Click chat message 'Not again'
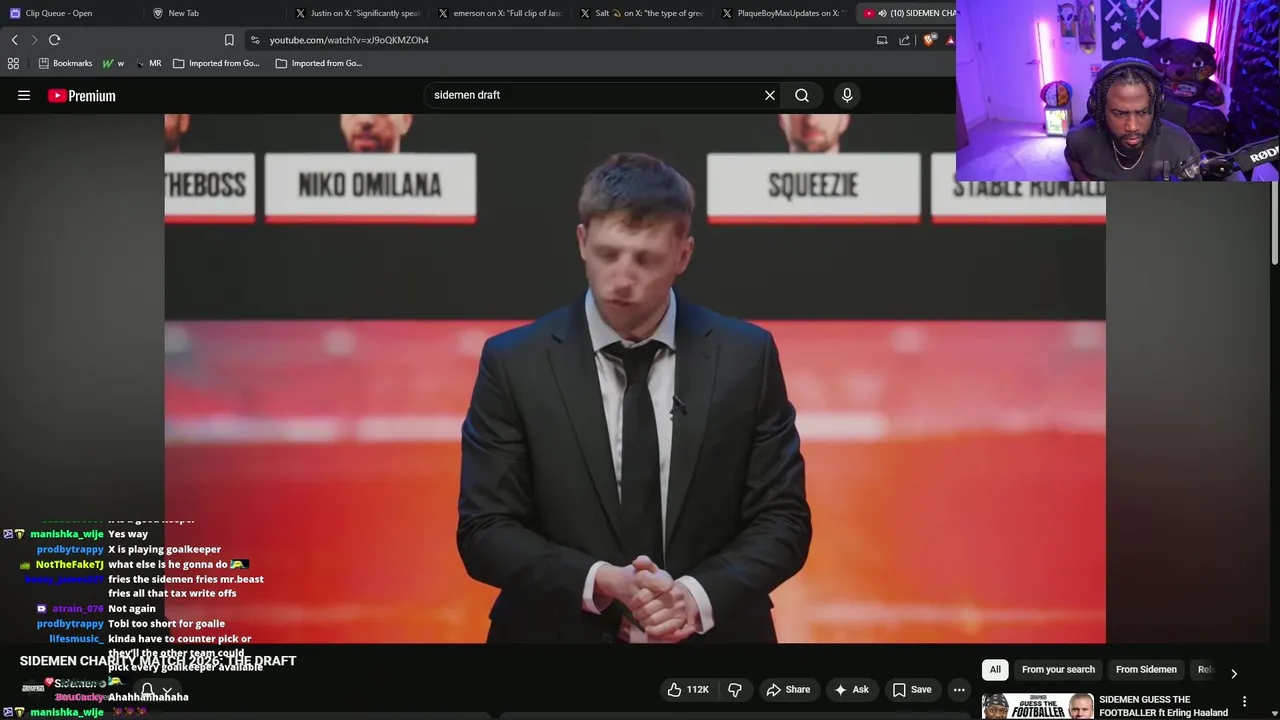Image resolution: width=1280 pixels, height=720 pixels. (132, 608)
